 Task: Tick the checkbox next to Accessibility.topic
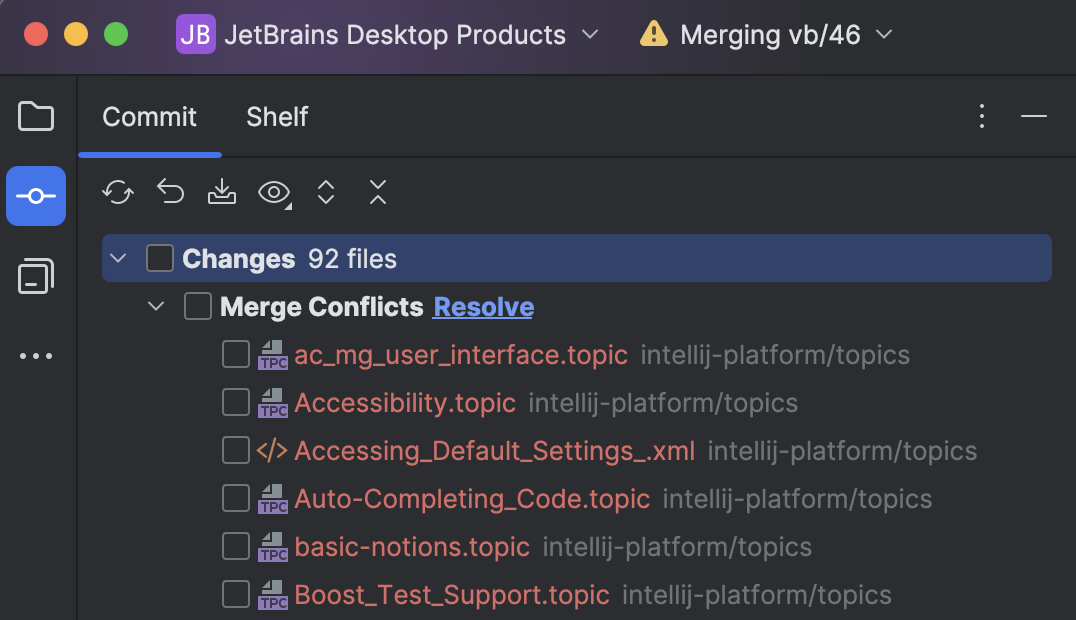coord(235,402)
